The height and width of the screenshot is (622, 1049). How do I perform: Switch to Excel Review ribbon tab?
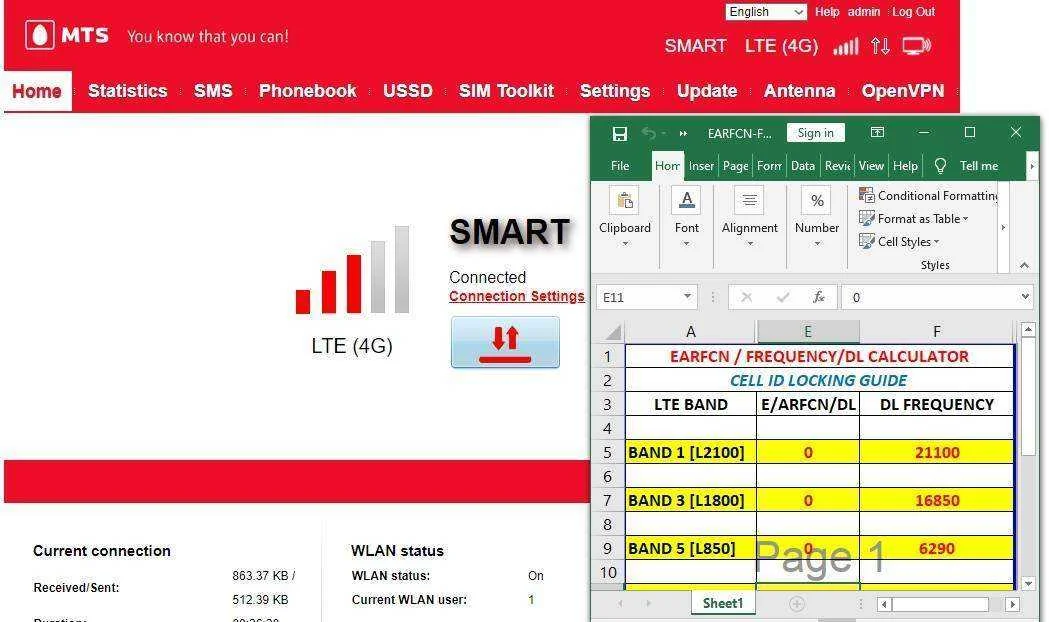pyautogui.click(x=838, y=166)
